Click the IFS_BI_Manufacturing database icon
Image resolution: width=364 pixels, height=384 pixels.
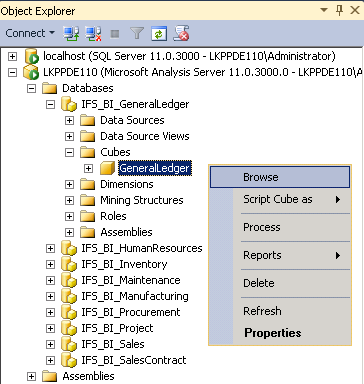pos(69,296)
